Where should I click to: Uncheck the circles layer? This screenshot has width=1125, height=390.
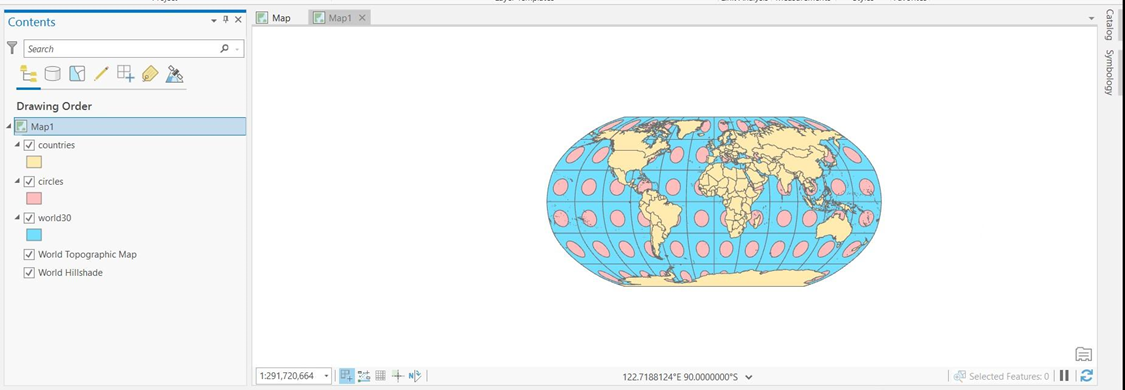[29, 181]
